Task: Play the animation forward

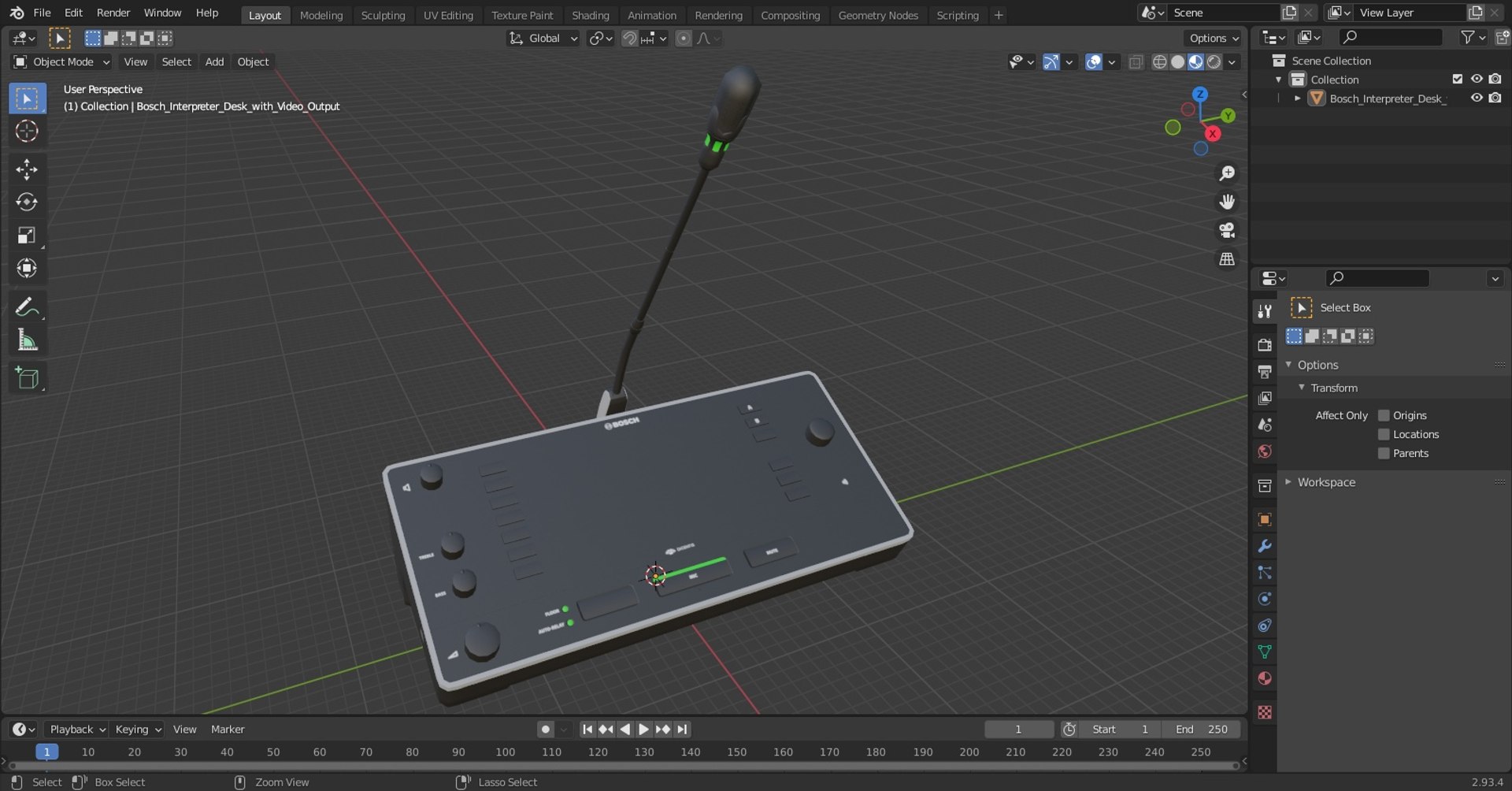Action: coord(643,730)
